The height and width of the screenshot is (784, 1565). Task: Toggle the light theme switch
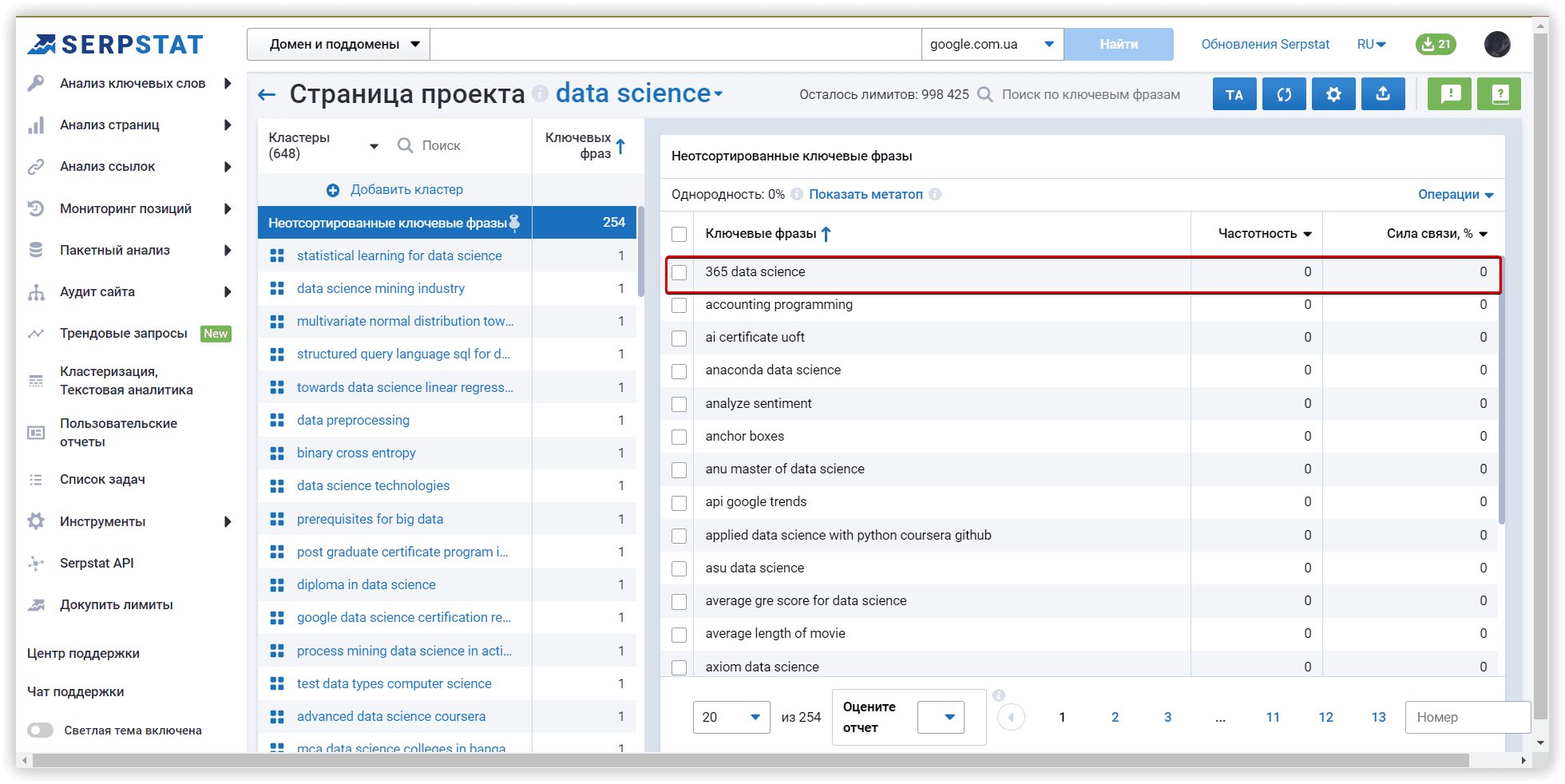point(40,731)
